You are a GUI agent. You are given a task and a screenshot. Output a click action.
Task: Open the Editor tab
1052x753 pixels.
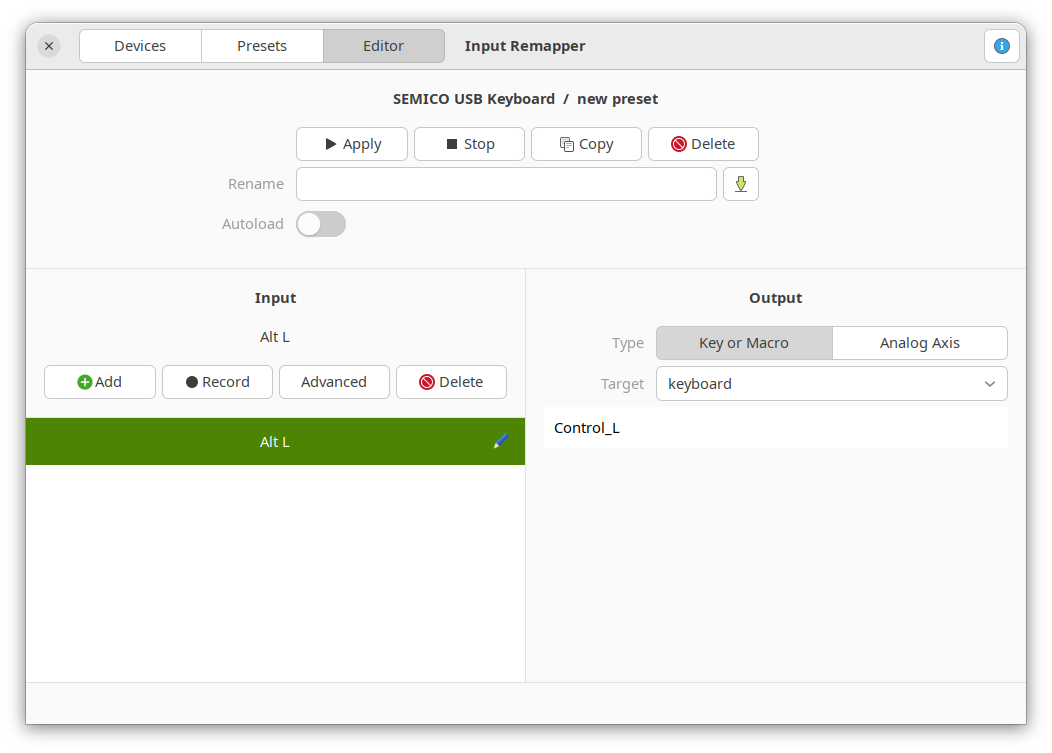point(384,46)
